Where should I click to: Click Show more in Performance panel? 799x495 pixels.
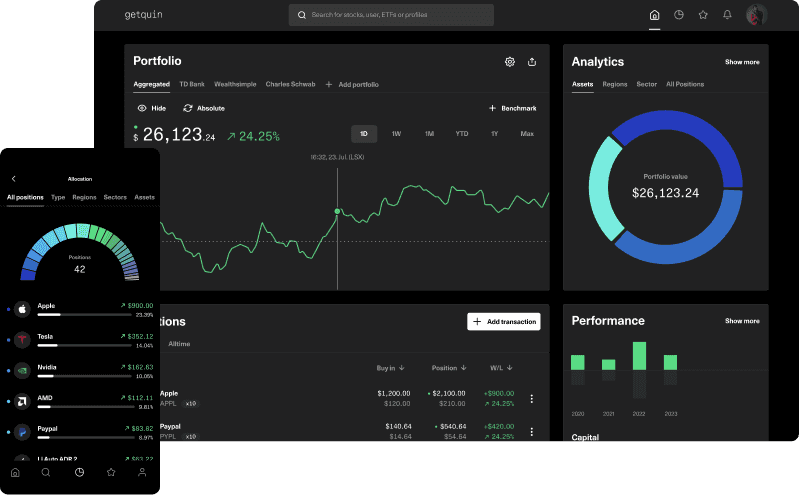(x=742, y=321)
